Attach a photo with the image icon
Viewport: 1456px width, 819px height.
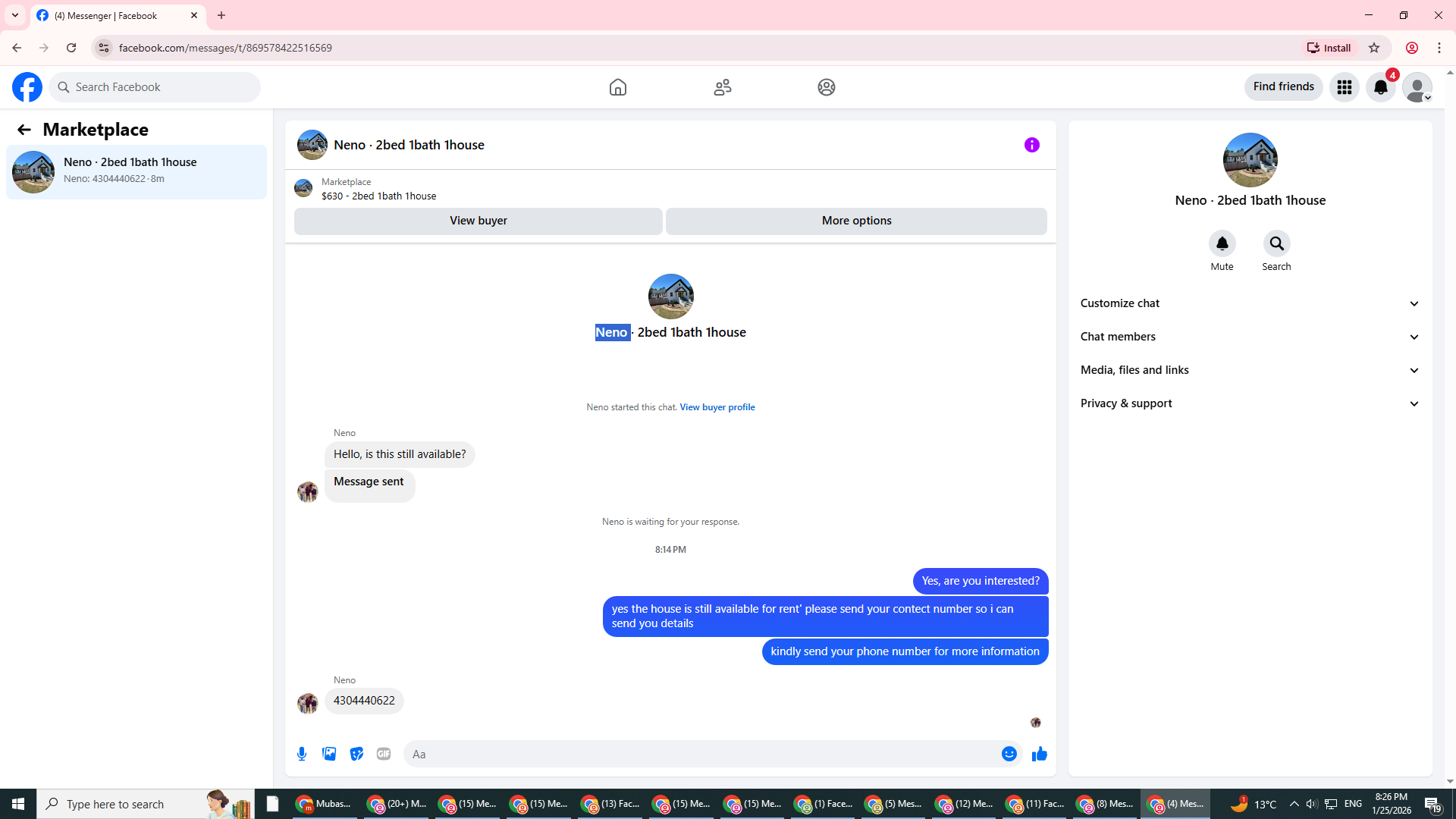click(329, 754)
